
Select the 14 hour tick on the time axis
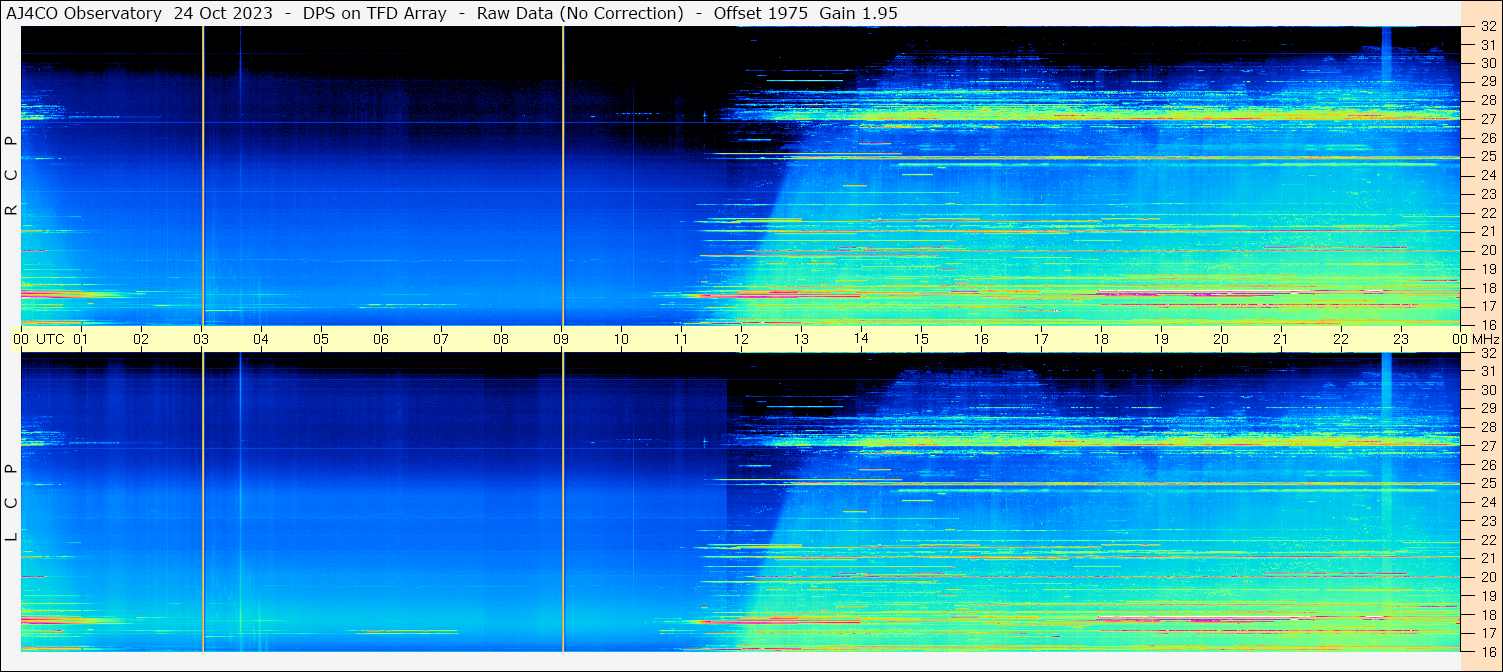861,339
